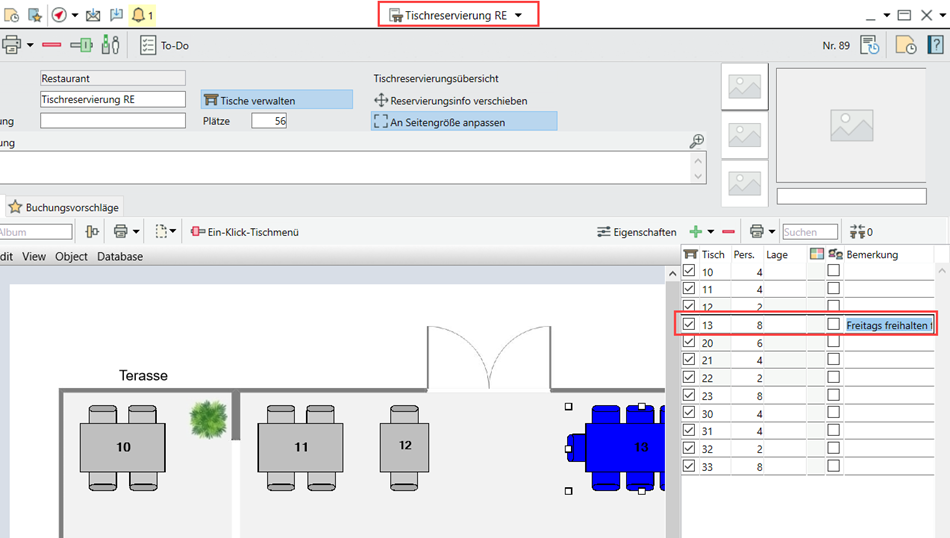950x538 pixels.
Task: Toggle the checkbox for table 22
Action: coord(689,377)
